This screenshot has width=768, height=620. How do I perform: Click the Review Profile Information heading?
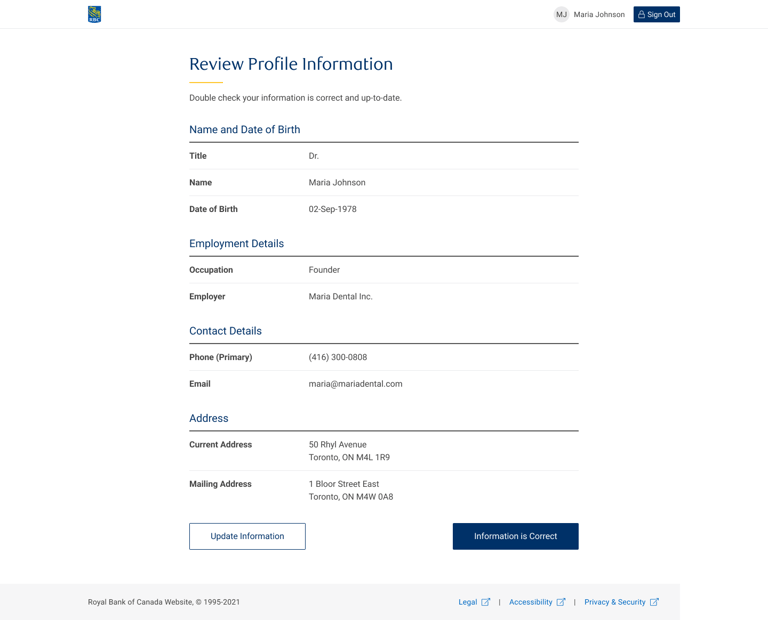pos(291,64)
